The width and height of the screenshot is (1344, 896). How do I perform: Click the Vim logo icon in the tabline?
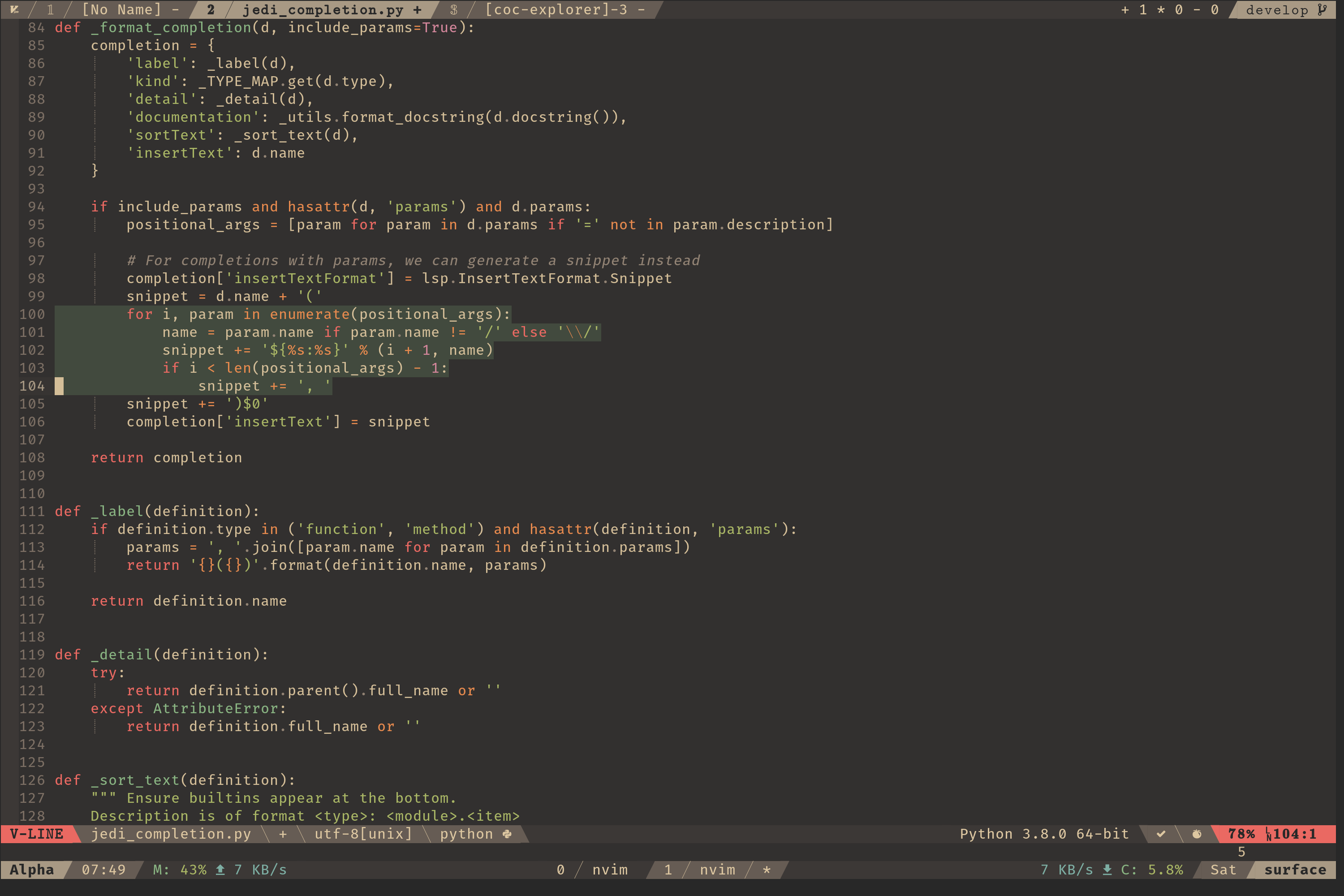click(x=15, y=9)
